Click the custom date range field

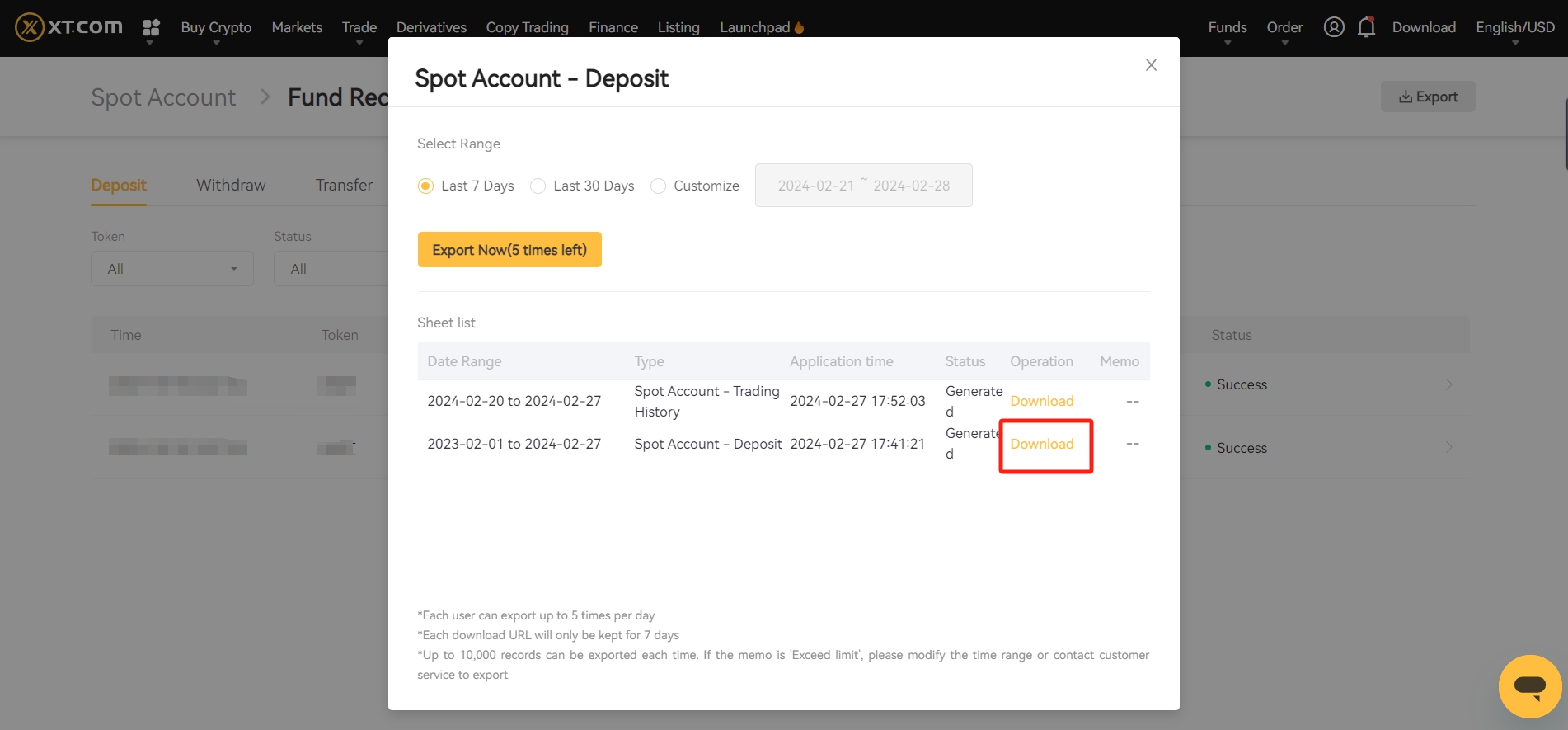[863, 186]
